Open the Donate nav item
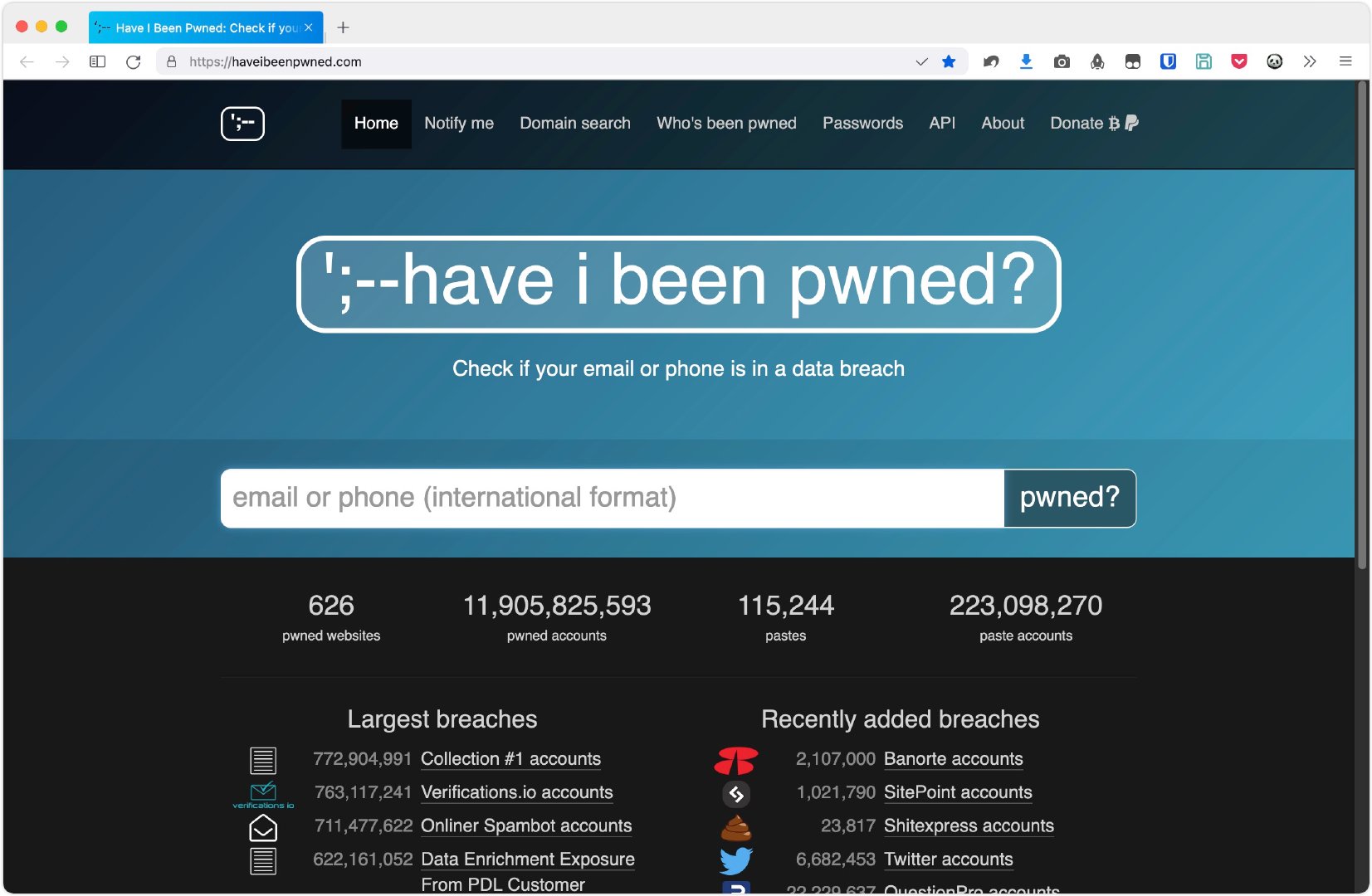This screenshot has width=1372, height=896. coord(1094,124)
